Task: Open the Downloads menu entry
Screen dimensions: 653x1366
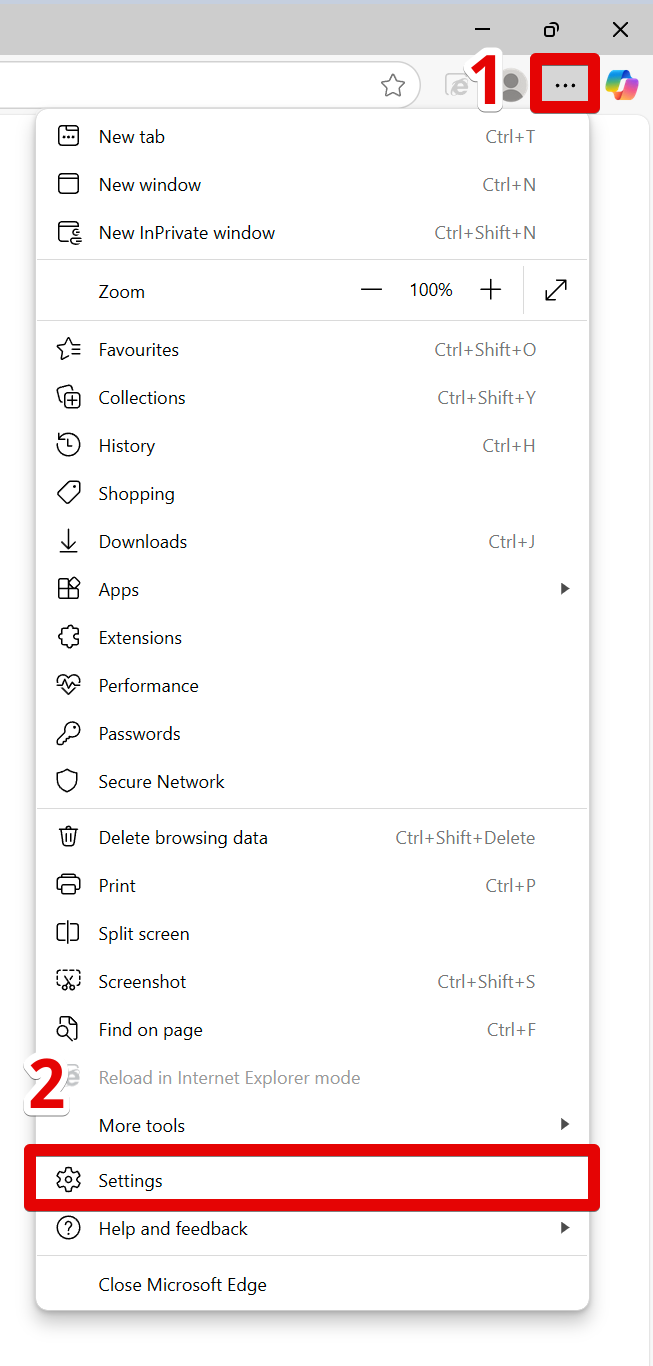Action: pyautogui.click(x=312, y=541)
